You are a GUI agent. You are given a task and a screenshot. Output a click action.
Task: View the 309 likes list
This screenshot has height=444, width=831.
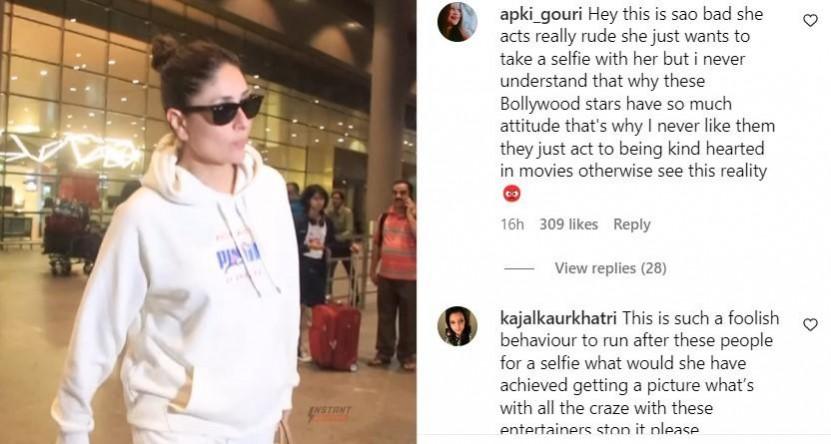click(x=569, y=224)
